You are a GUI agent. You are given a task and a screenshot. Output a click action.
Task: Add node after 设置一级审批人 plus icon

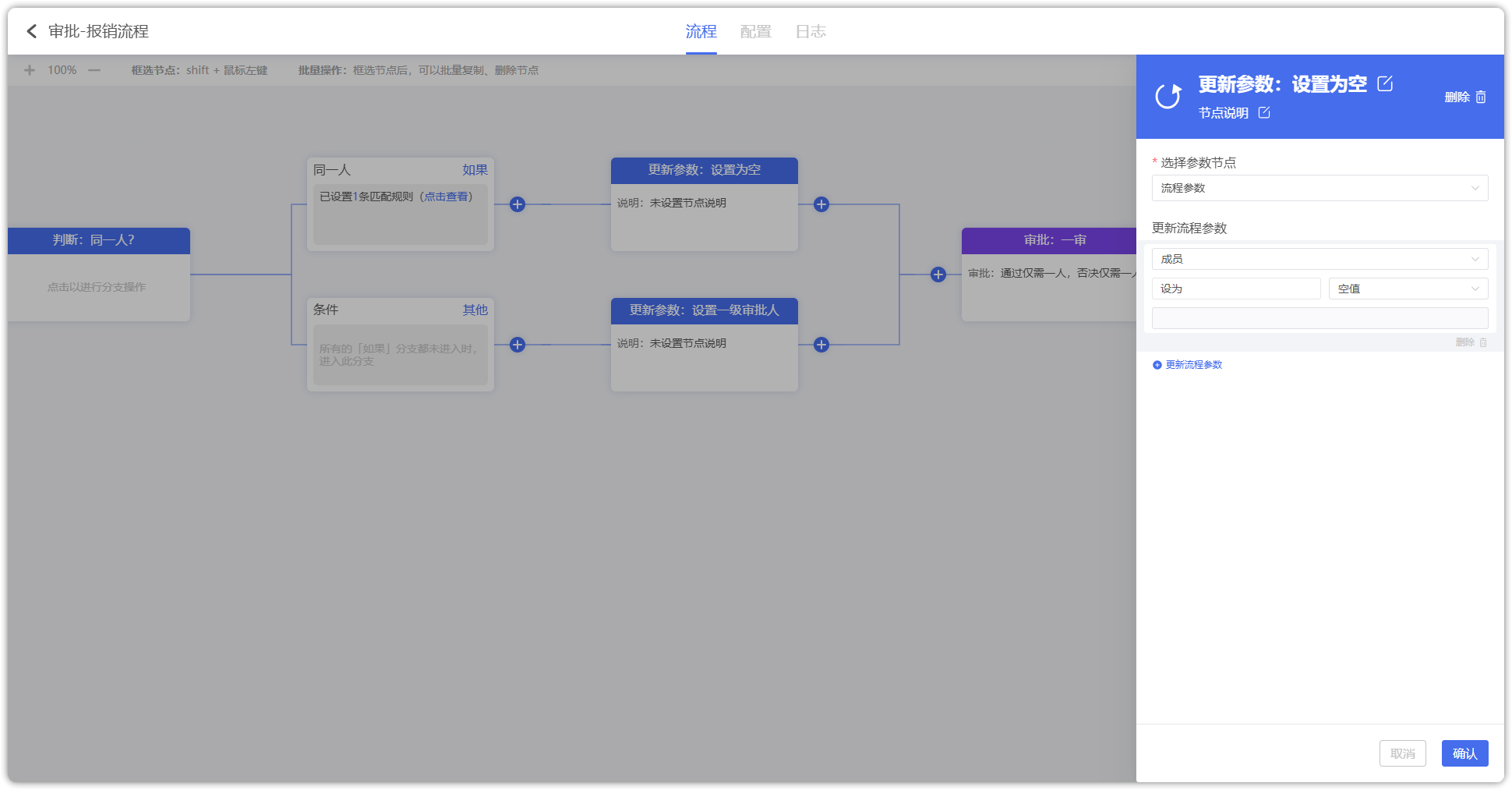pyautogui.click(x=821, y=345)
